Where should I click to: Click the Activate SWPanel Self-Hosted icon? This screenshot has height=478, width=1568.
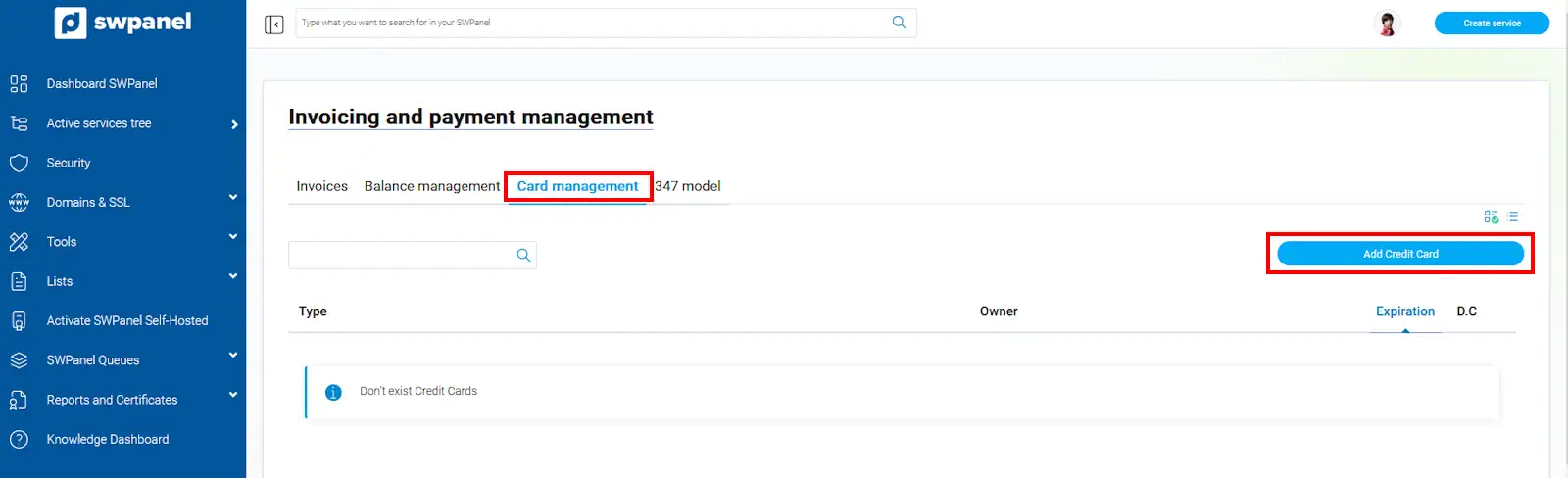coord(19,320)
